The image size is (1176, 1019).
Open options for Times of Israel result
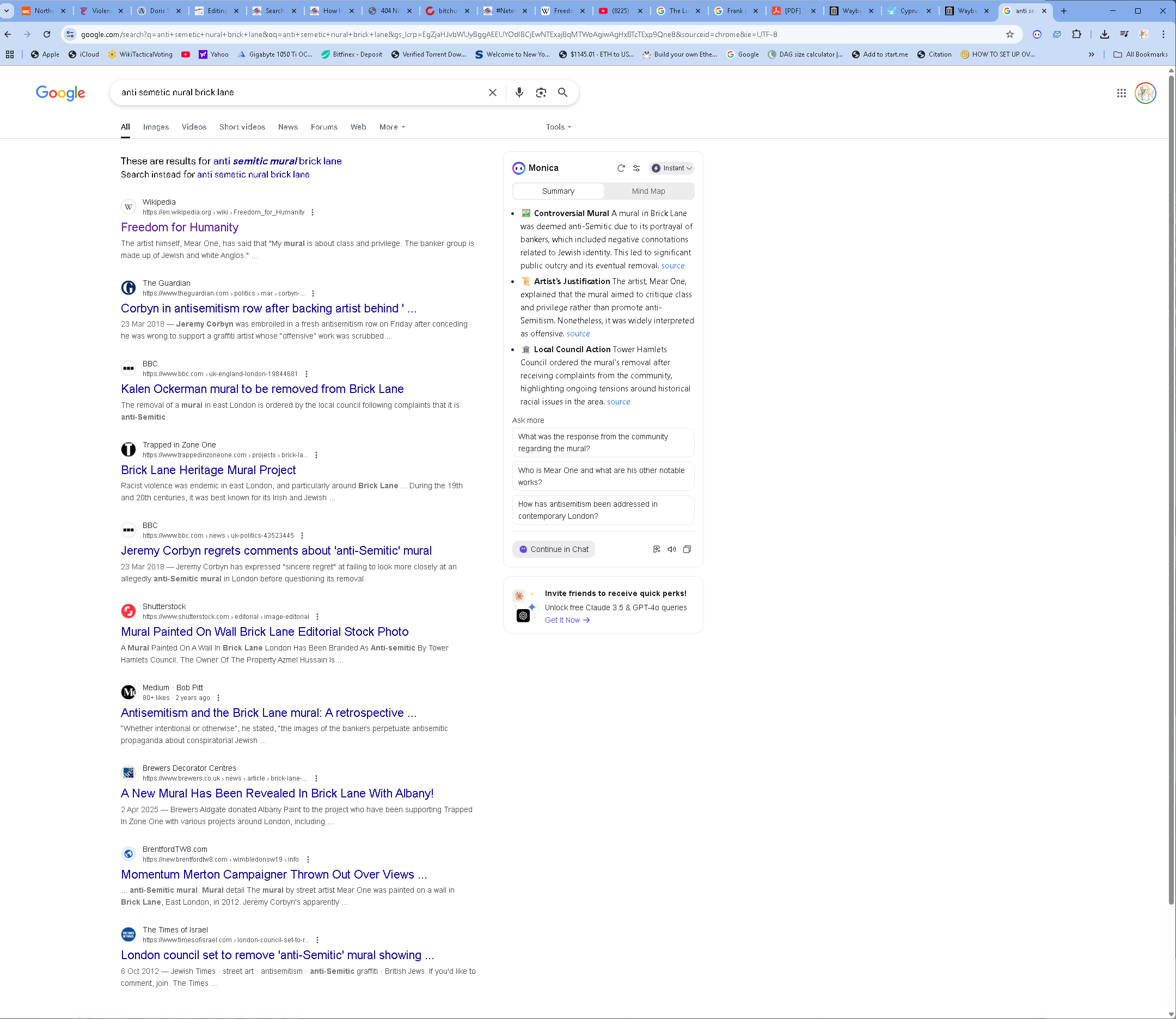[x=317, y=941]
